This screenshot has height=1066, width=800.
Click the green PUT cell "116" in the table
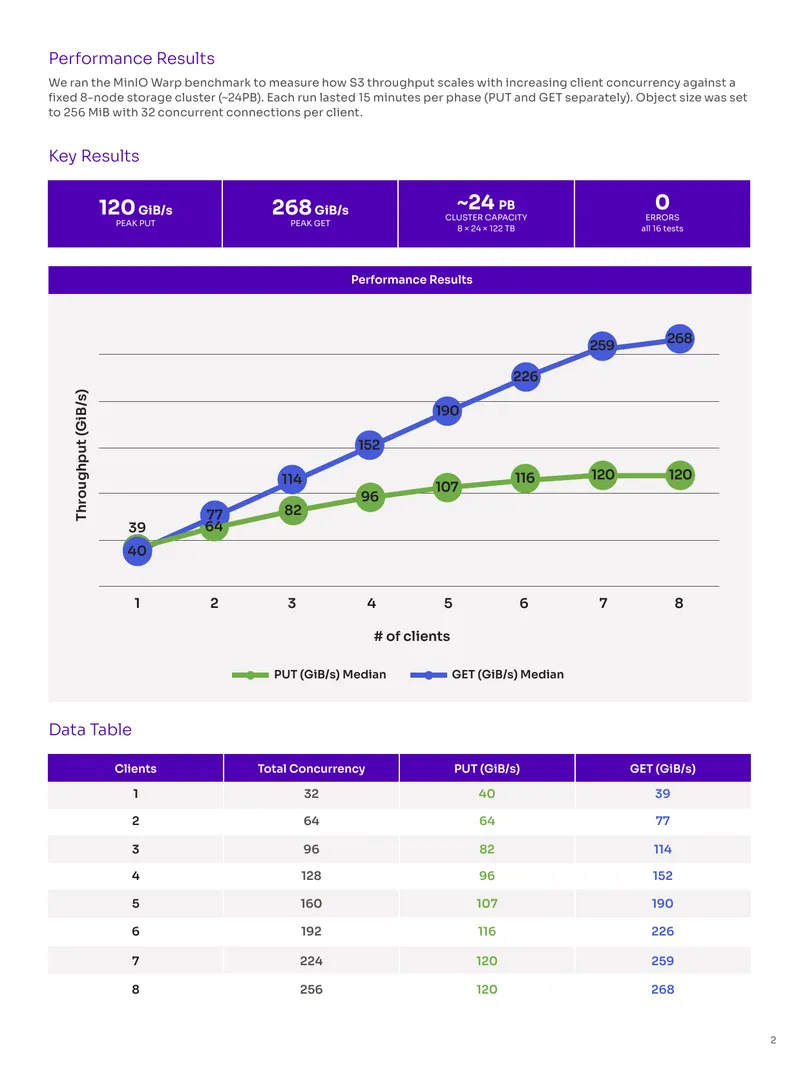(487, 931)
